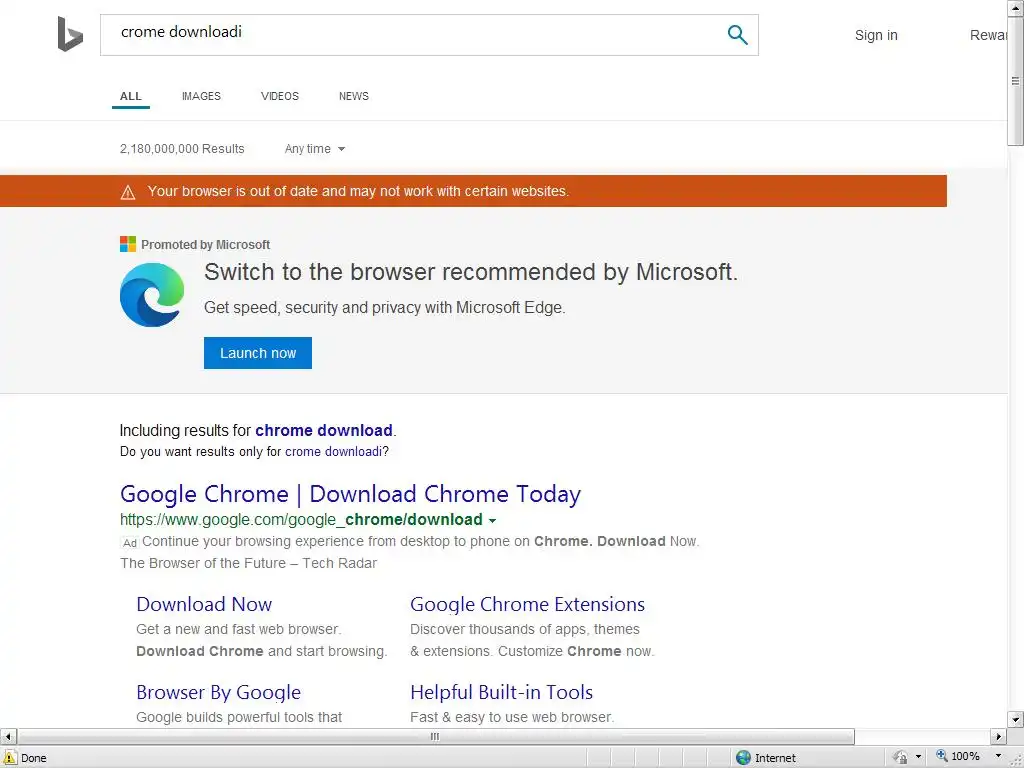
Task: Click the warning triangle in the orange banner
Action: (x=128, y=192)
